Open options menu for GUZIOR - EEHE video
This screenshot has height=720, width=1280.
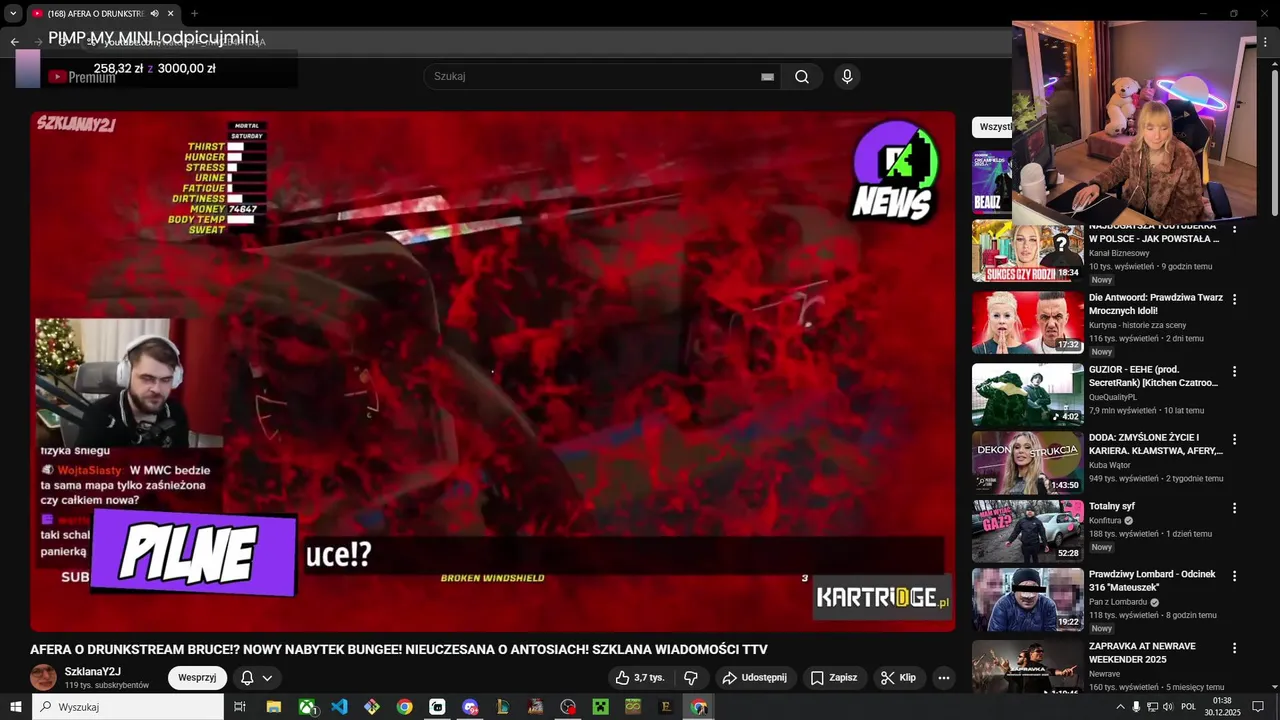[x=1234, y=371]
